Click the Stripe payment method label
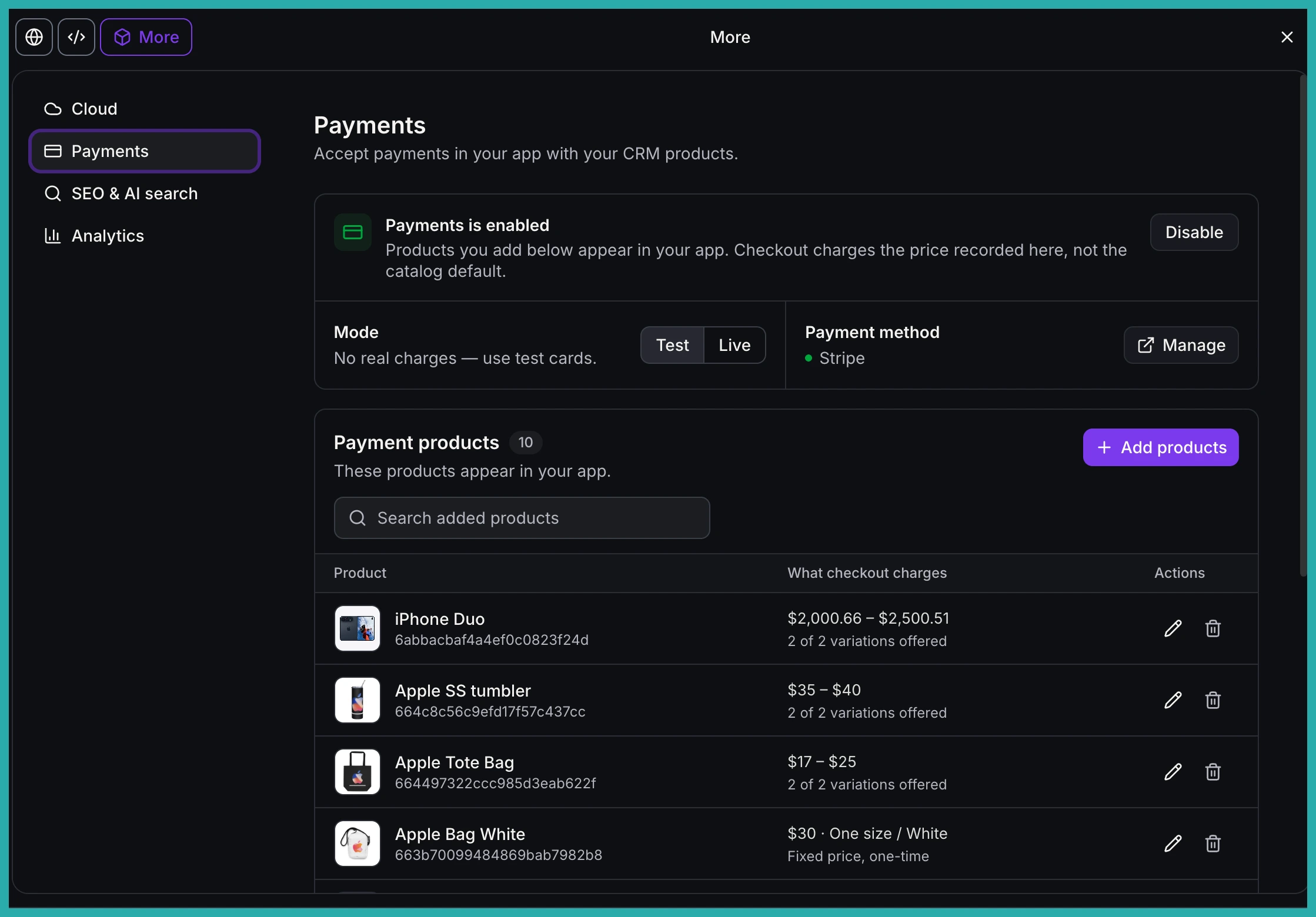This screenshot has width=1316, height=917. coord(842,358)
